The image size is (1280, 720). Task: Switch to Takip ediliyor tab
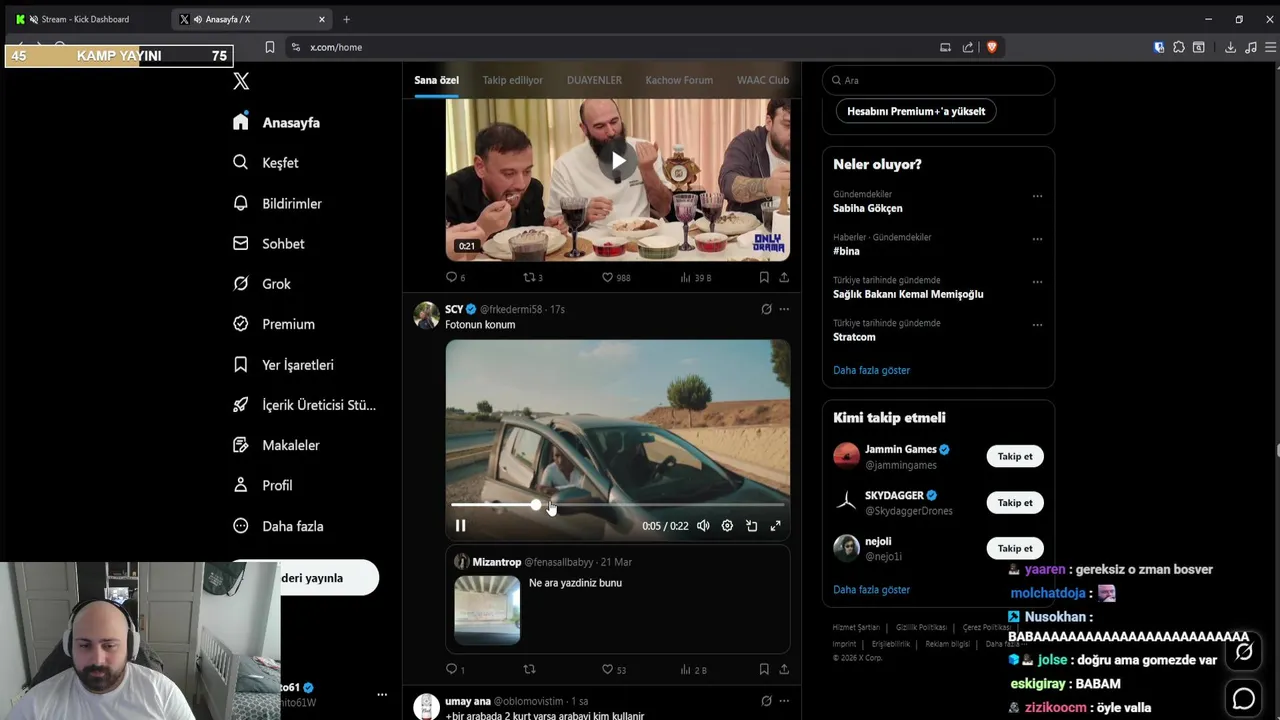coord(512,80)
